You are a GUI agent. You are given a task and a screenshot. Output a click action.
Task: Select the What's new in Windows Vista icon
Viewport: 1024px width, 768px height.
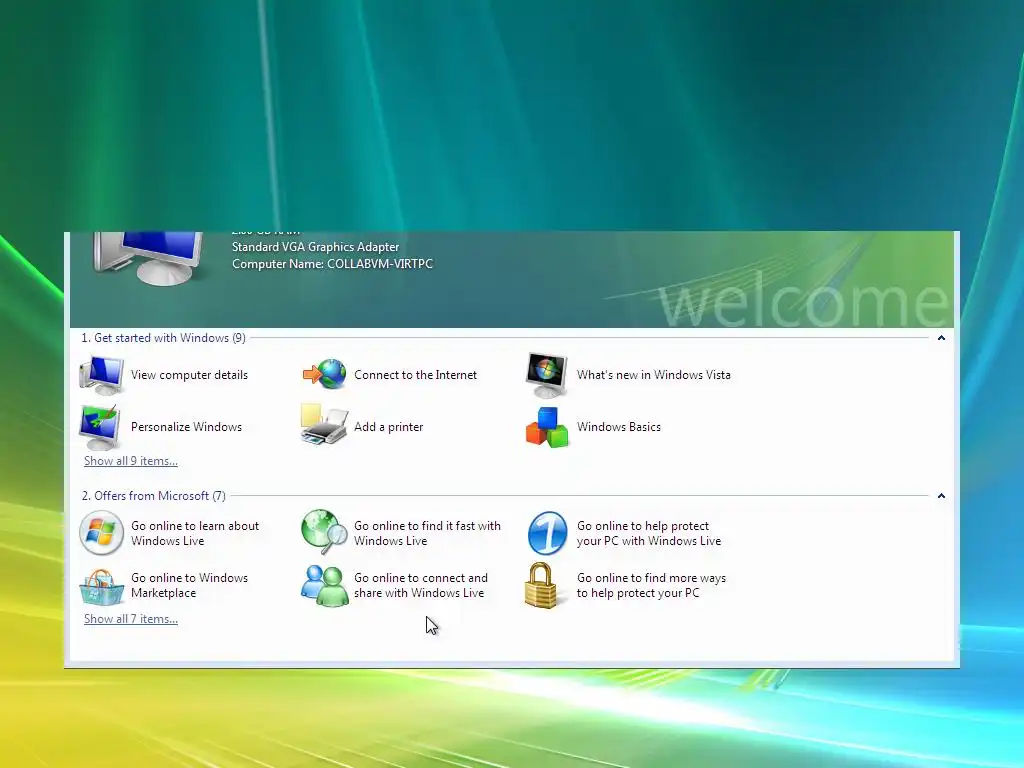coord(547,375)
